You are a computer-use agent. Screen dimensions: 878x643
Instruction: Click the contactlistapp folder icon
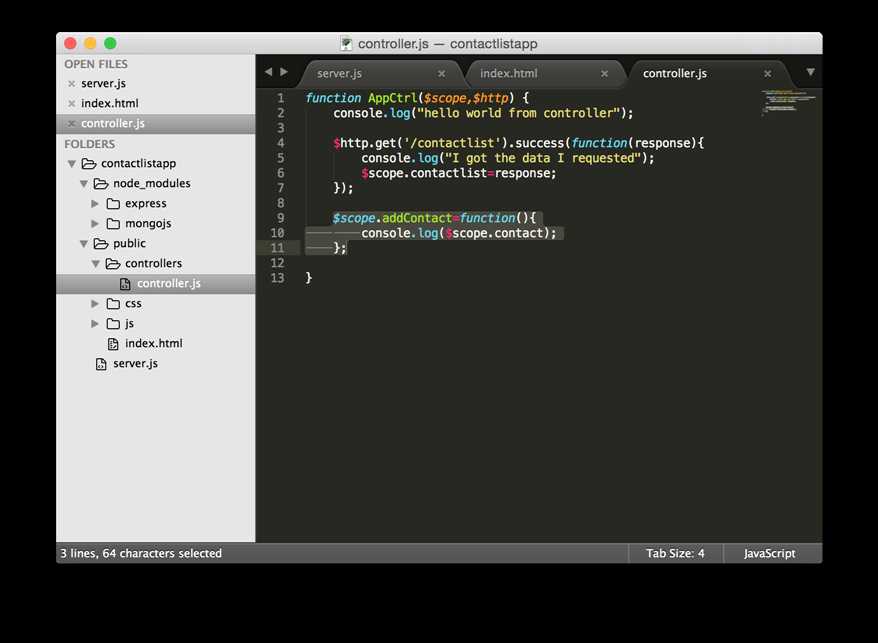tap(89, 164)
